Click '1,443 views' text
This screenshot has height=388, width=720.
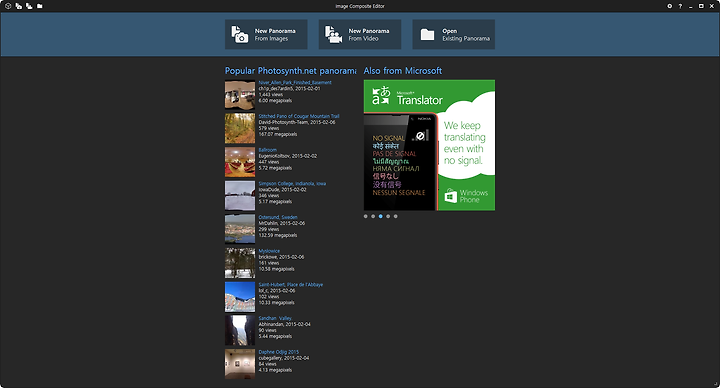[270, 95]
